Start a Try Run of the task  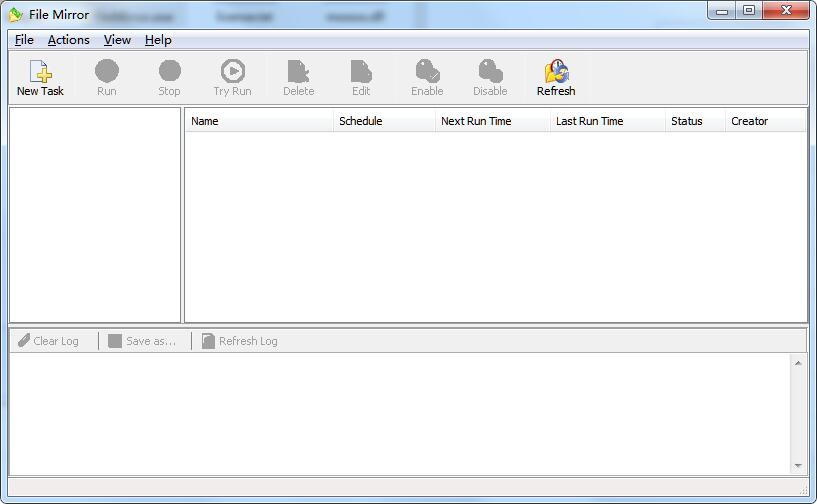point(232,78)
